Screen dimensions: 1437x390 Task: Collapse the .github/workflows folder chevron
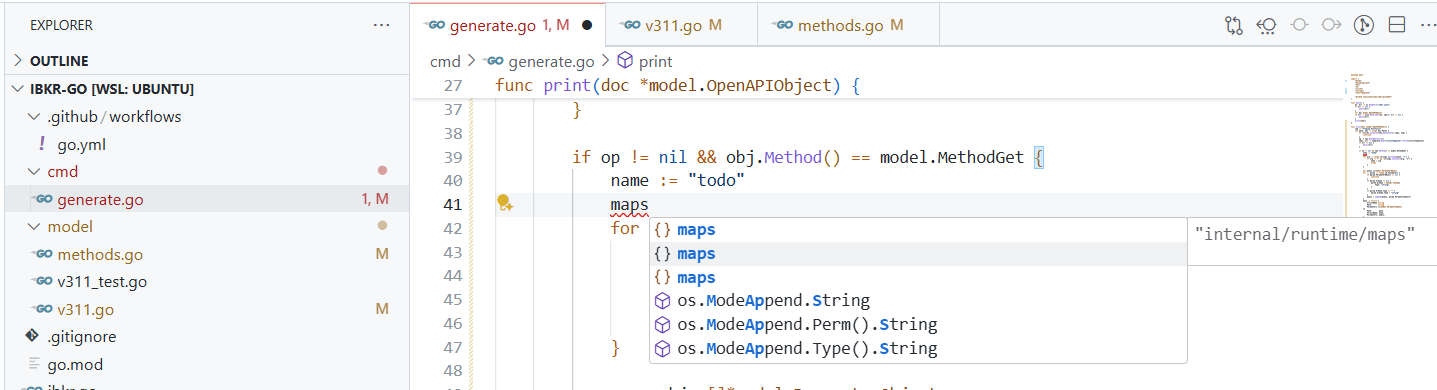pos(34,117)
